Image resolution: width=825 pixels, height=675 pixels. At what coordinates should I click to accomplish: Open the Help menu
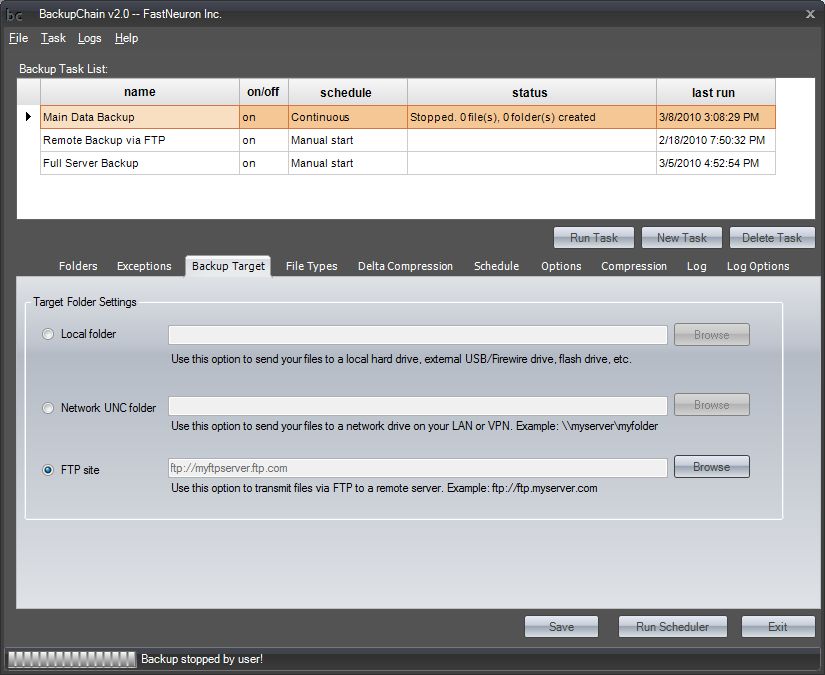tap(126, 38)
